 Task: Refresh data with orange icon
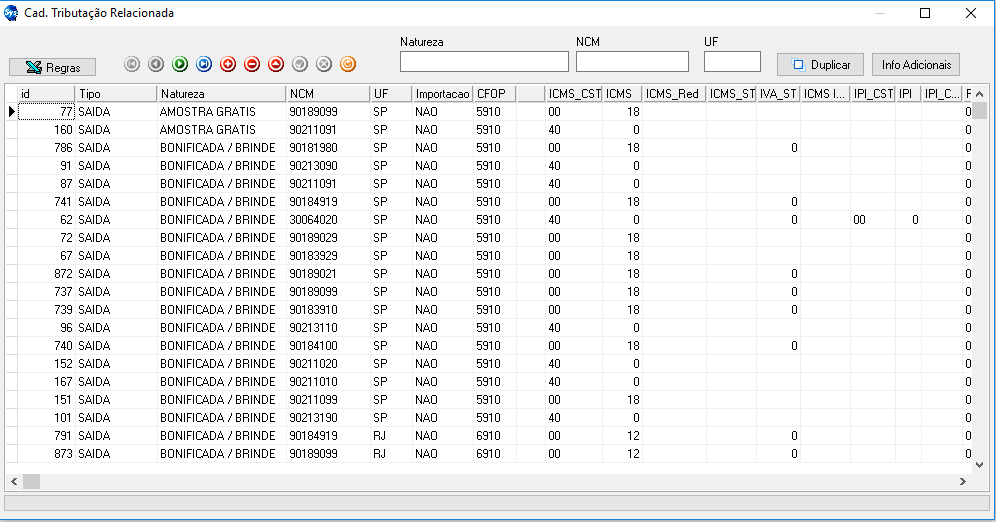pos(348,64)
